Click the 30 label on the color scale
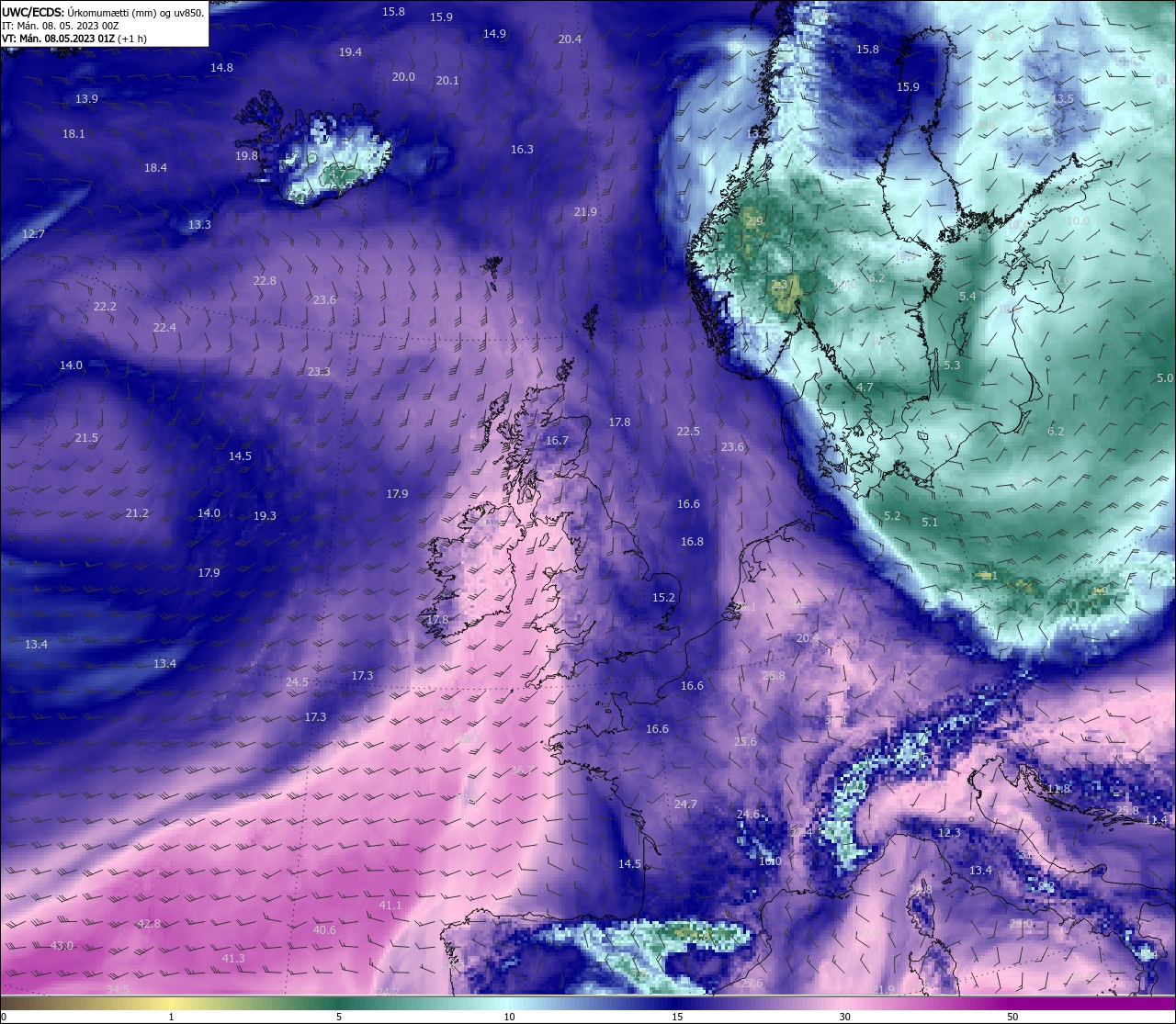Viewport: 1176px width, 1024px height. click(x=844, y=1017)
